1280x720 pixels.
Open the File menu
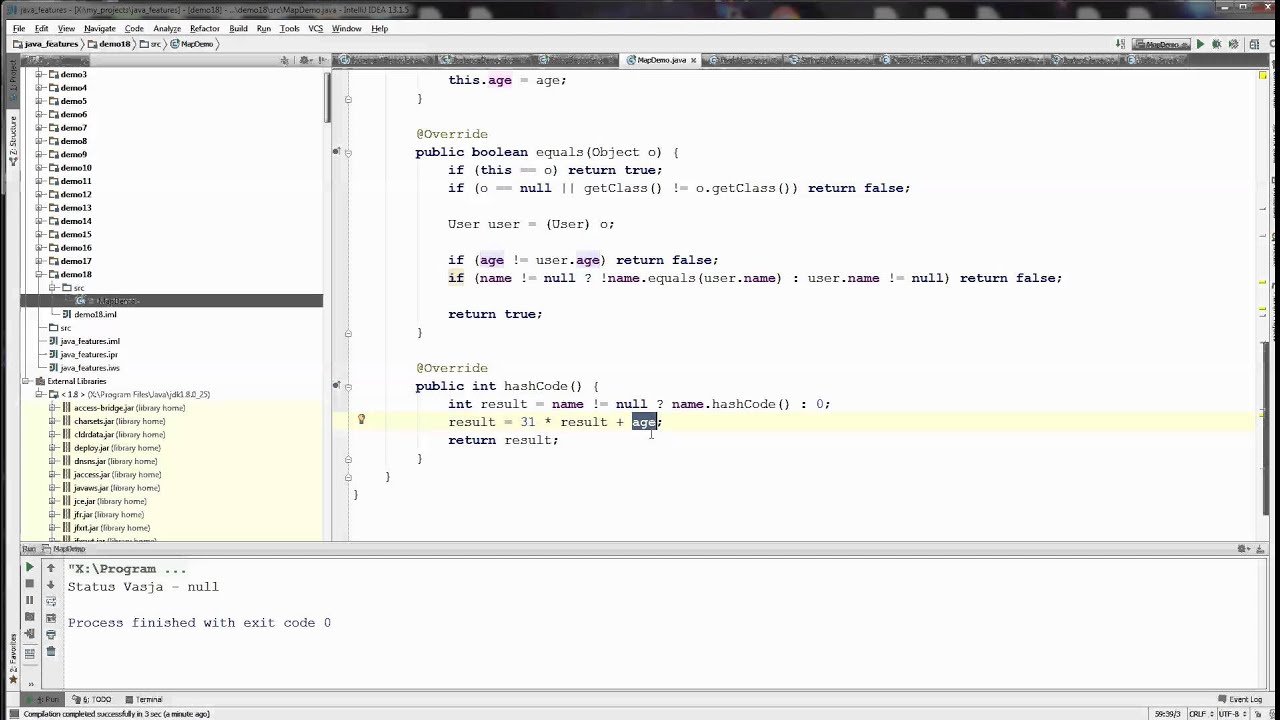18,28
